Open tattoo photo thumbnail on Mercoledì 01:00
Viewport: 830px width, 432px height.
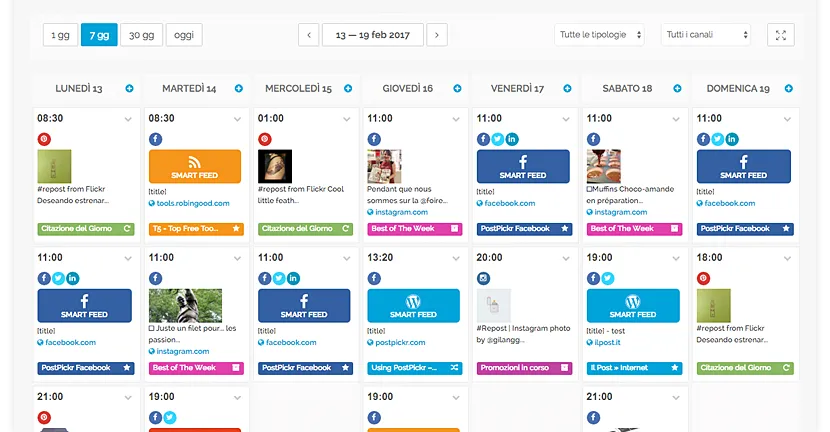tap(275, 166)
